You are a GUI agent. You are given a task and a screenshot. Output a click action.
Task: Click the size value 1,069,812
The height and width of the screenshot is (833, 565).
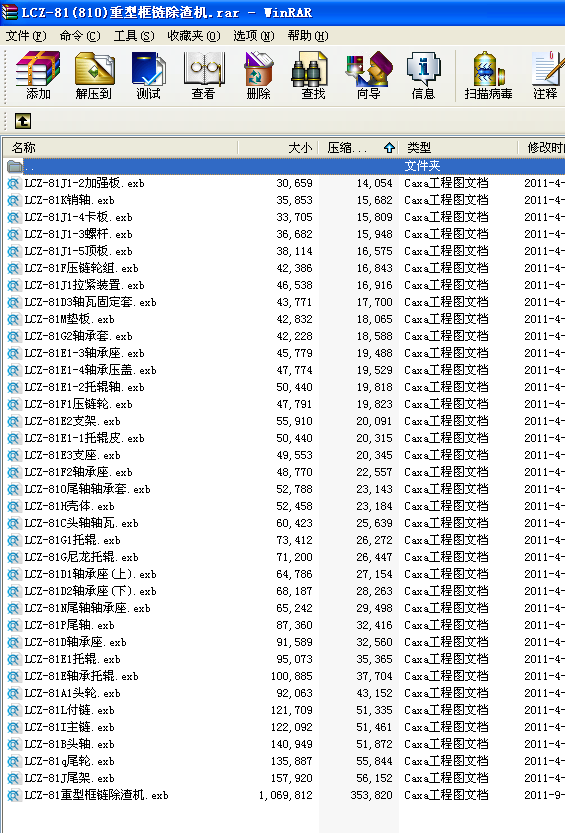click(286, 795)
